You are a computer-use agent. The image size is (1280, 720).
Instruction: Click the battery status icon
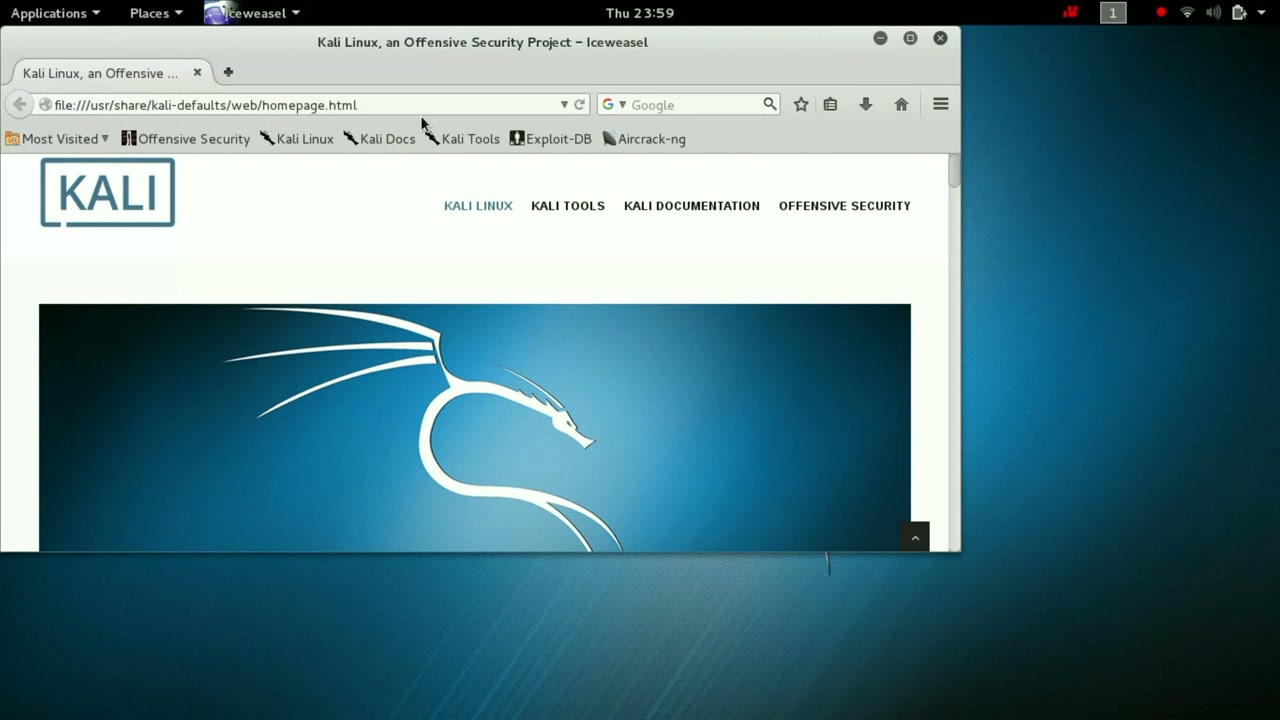click(1239, 13)
